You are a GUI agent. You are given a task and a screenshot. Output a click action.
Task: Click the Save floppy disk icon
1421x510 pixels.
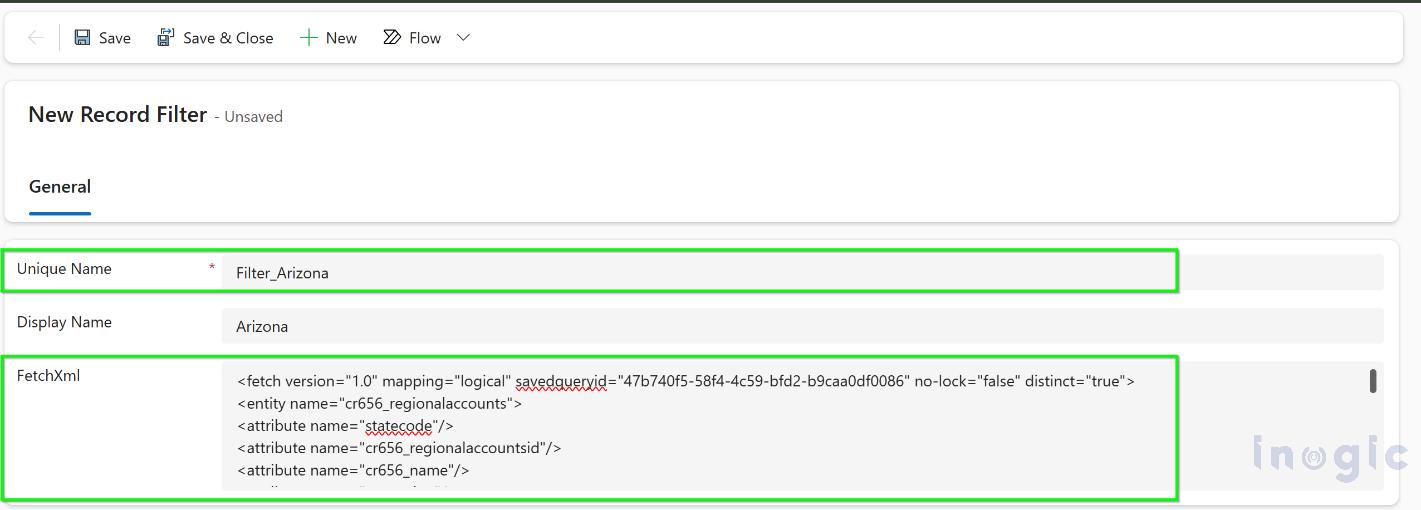[x=83, y=38]
